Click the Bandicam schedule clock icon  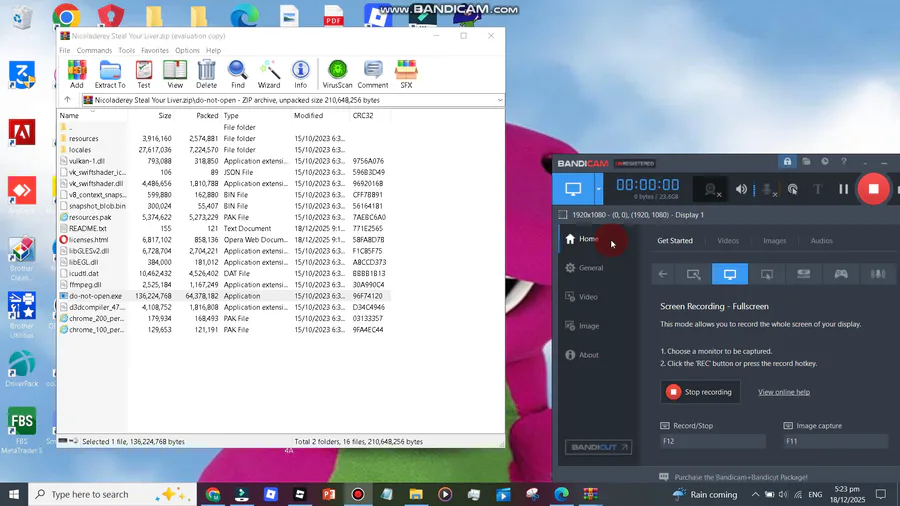pos(825,162)
